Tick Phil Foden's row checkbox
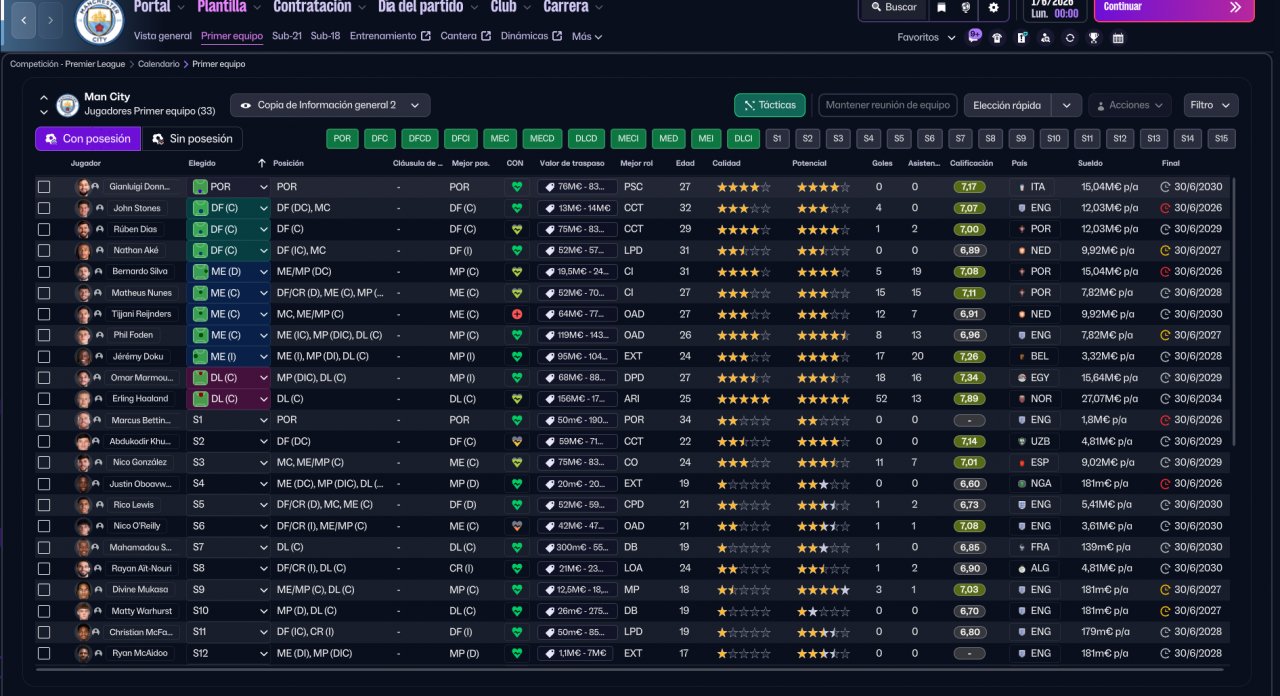The height and width of the screenshot is (696, 1280). pos(44,335)
